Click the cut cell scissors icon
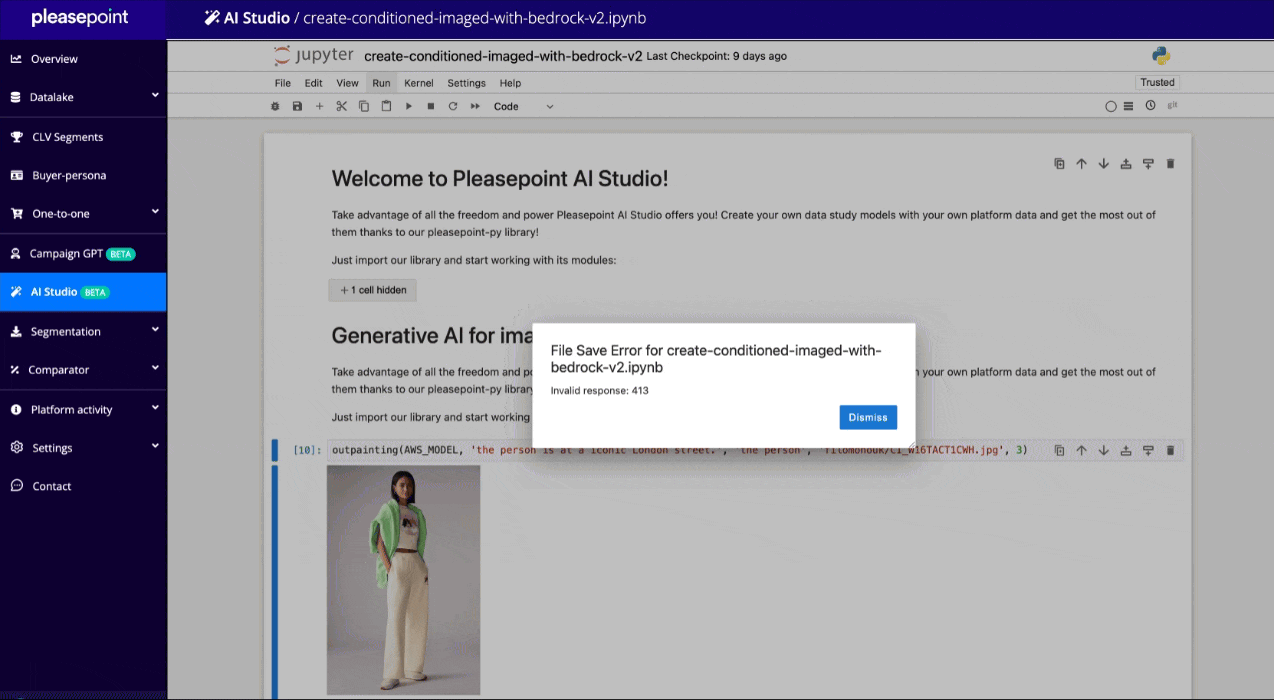 341,106
